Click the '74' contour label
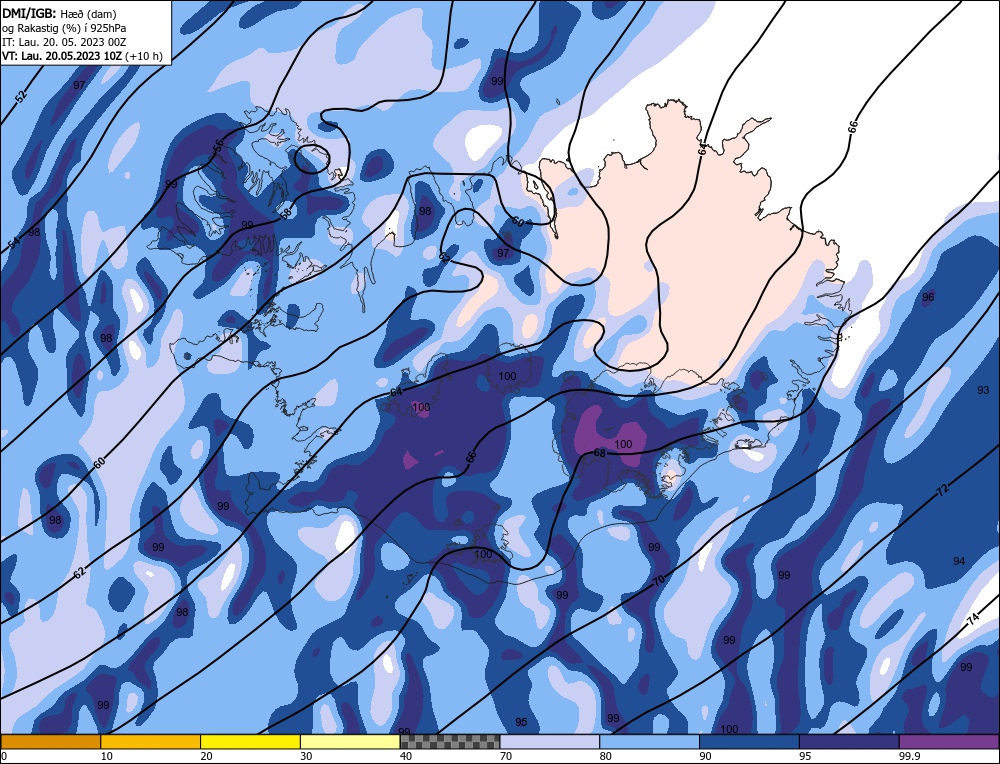Screen dimensions: 1000x764 click(973, 619)
